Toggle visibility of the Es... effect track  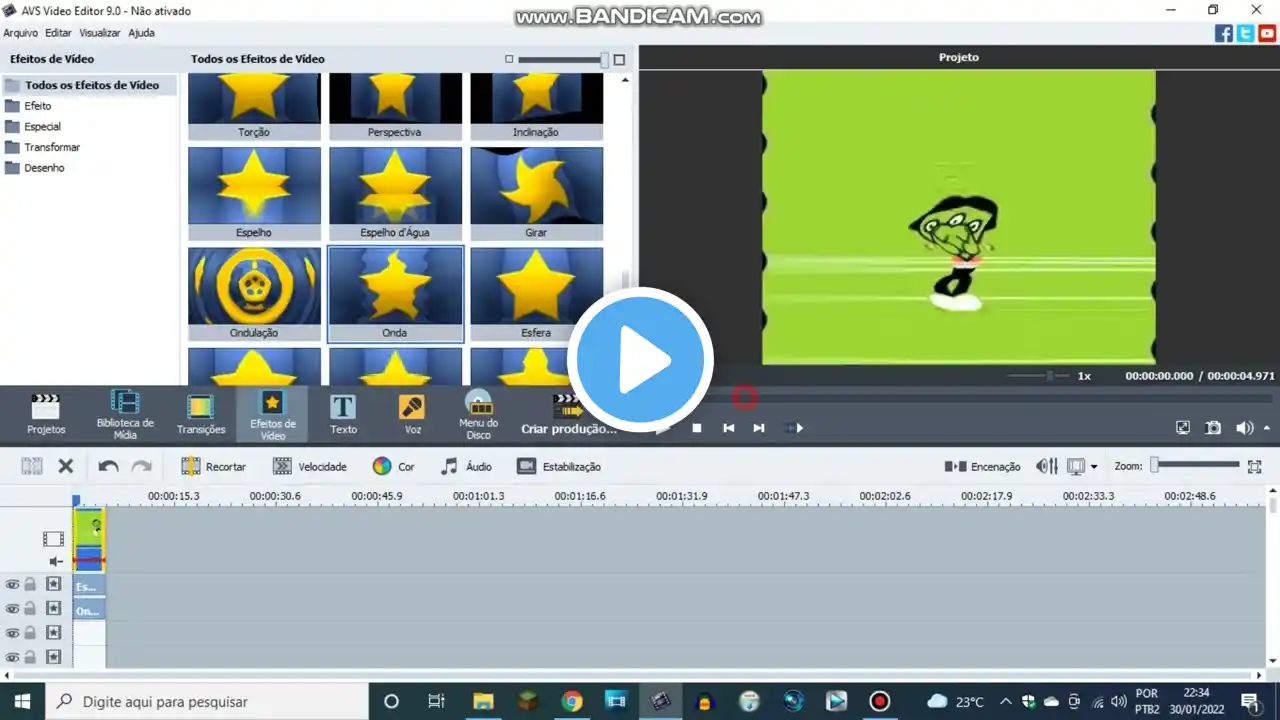coord(12,585)
